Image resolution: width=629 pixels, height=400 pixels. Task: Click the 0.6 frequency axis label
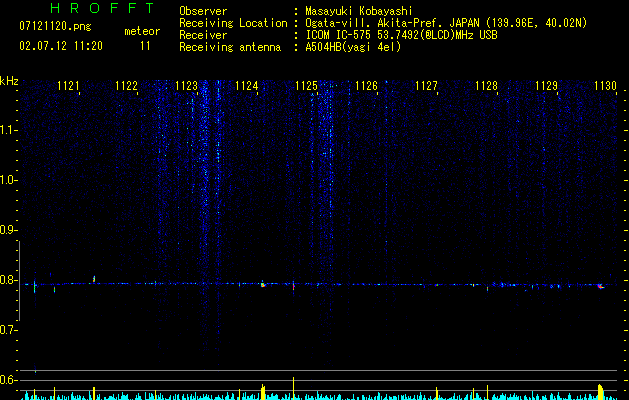tap(8, 380)
